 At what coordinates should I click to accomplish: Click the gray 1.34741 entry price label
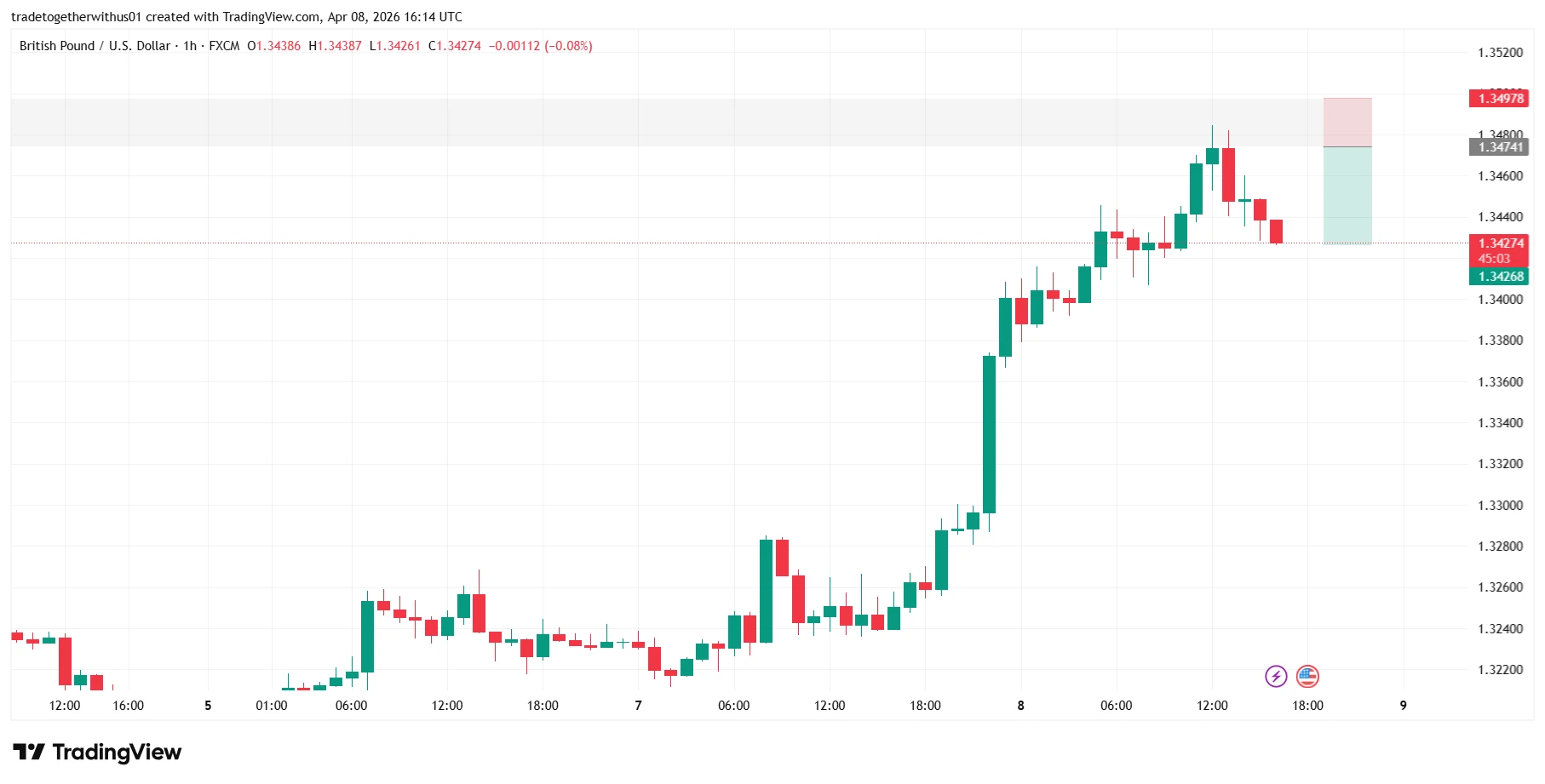coord(1498,147)
